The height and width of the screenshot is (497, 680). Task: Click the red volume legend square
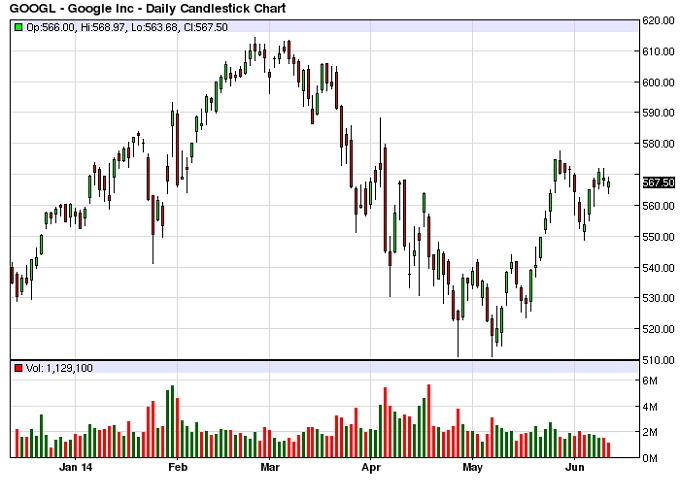pos(18,368)
